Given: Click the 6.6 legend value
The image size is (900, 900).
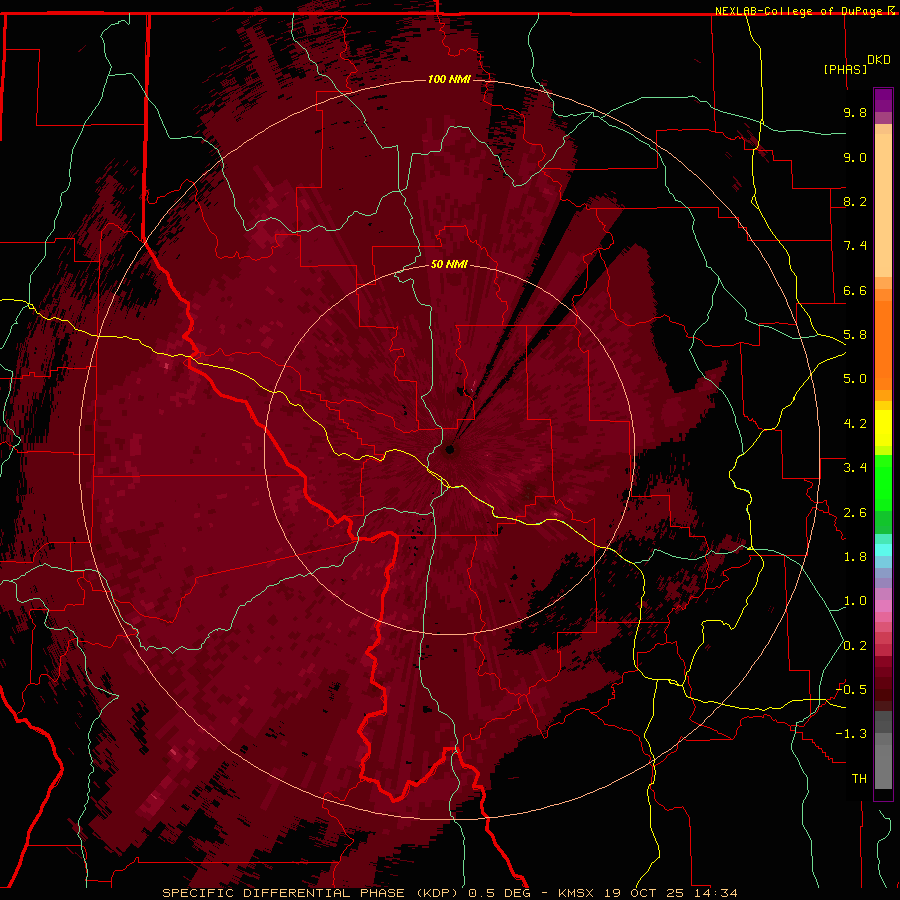Looking at the screenshot, I should point(855,290).
